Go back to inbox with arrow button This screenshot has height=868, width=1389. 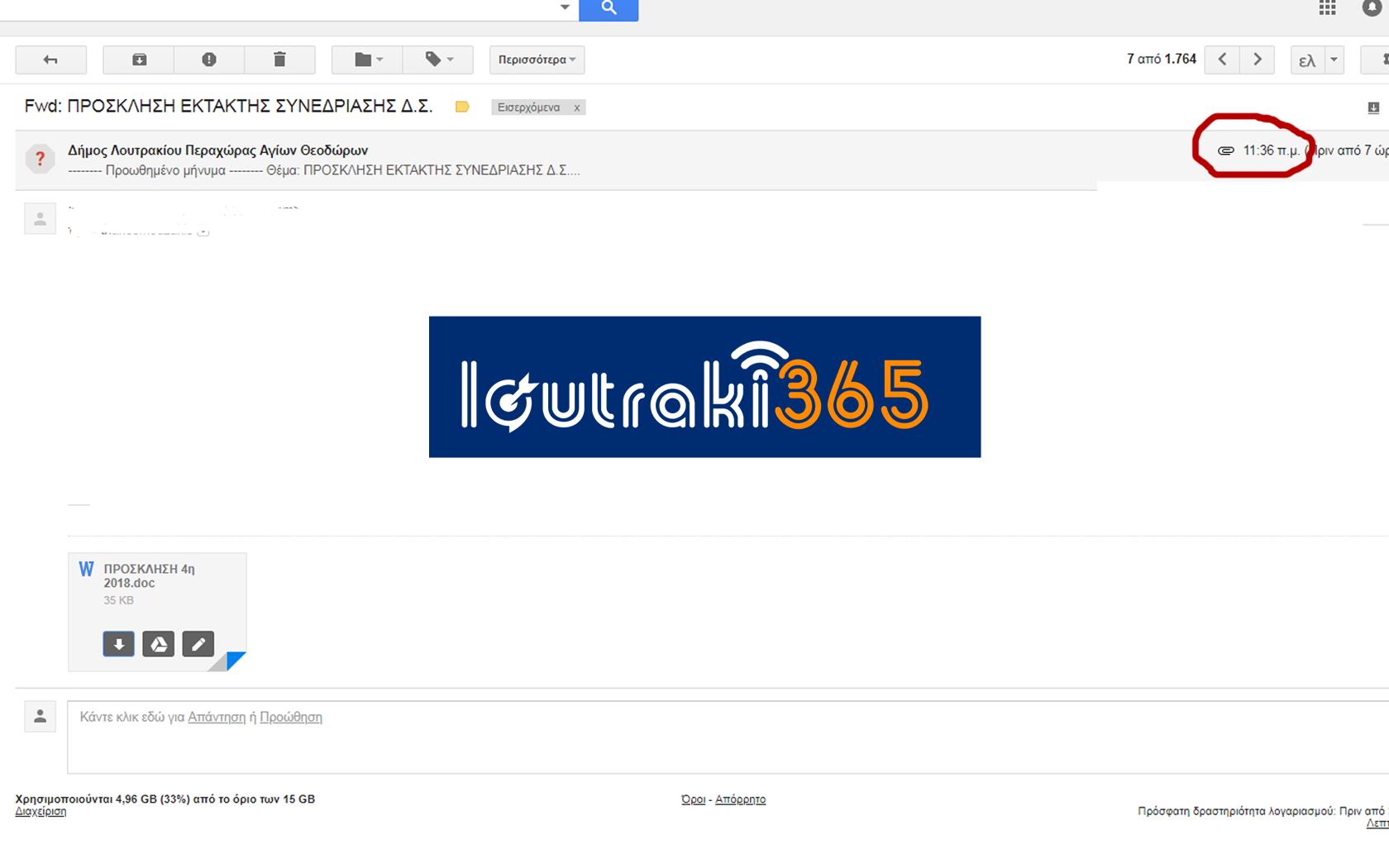50,60
